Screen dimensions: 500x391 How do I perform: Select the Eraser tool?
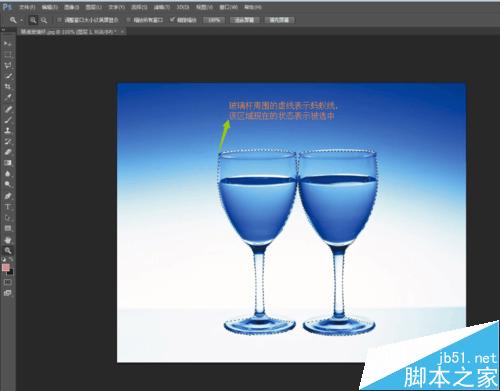(x=8, y=152)
